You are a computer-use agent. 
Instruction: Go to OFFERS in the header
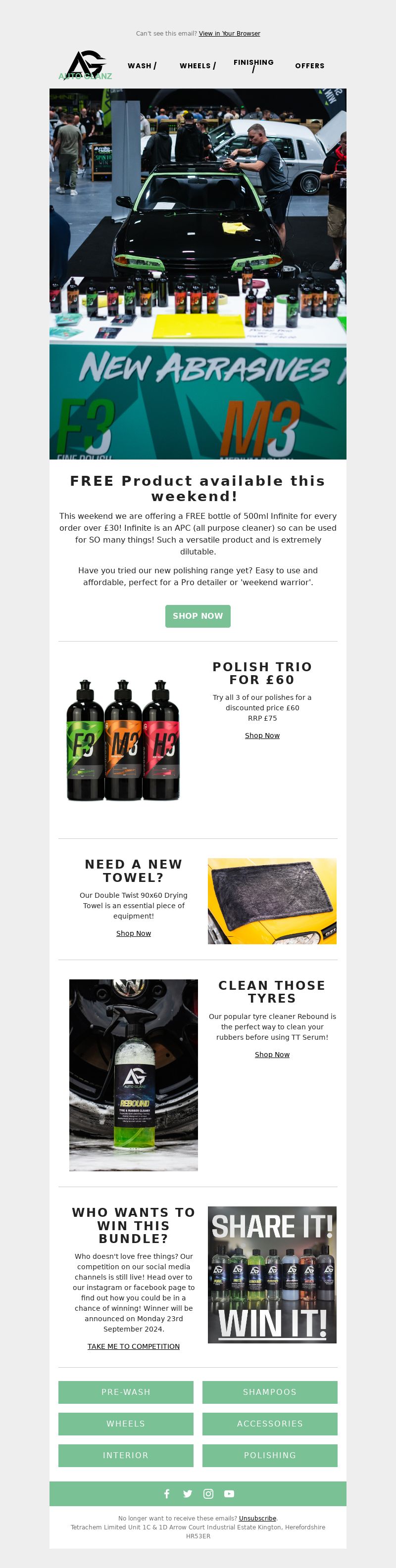coord(309,66)
